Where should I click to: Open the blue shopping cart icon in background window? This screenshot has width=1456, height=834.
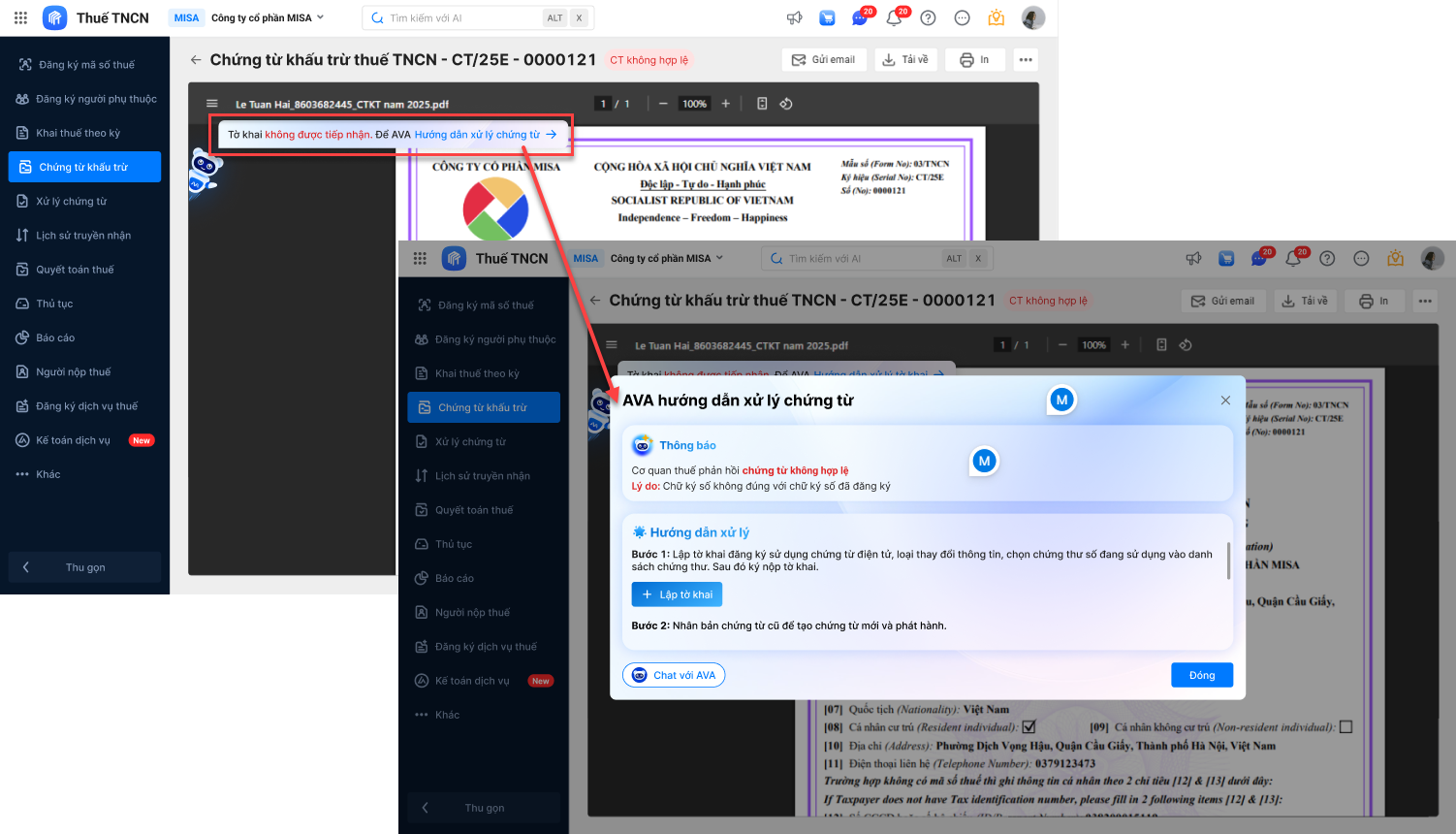click(827, 17)
